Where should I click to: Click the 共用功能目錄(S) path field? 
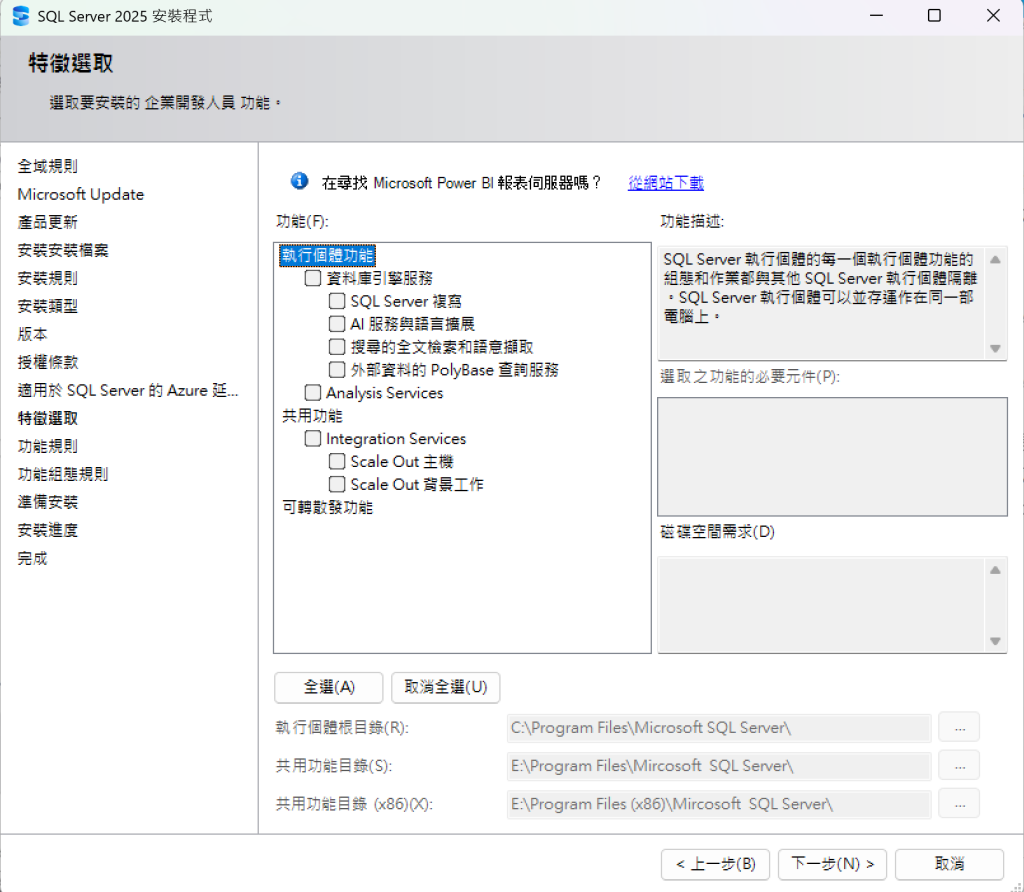click(719, 766)
